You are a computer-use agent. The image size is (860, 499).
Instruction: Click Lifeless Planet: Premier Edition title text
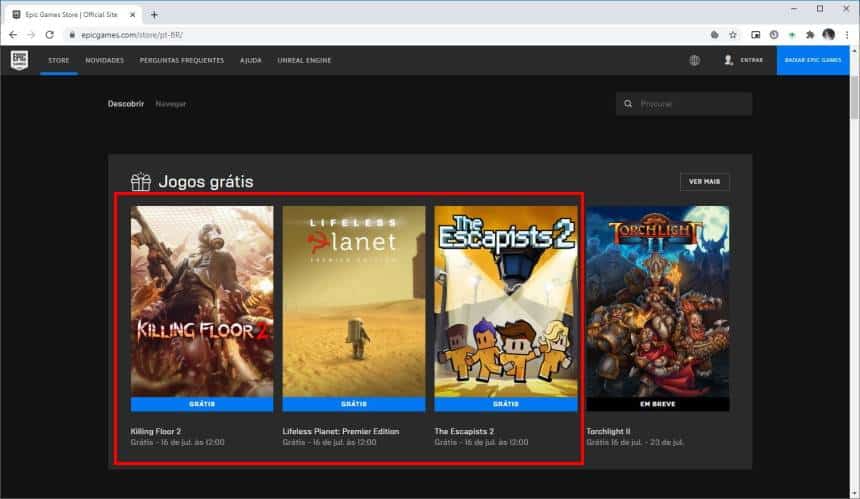[x=341, y=432]
